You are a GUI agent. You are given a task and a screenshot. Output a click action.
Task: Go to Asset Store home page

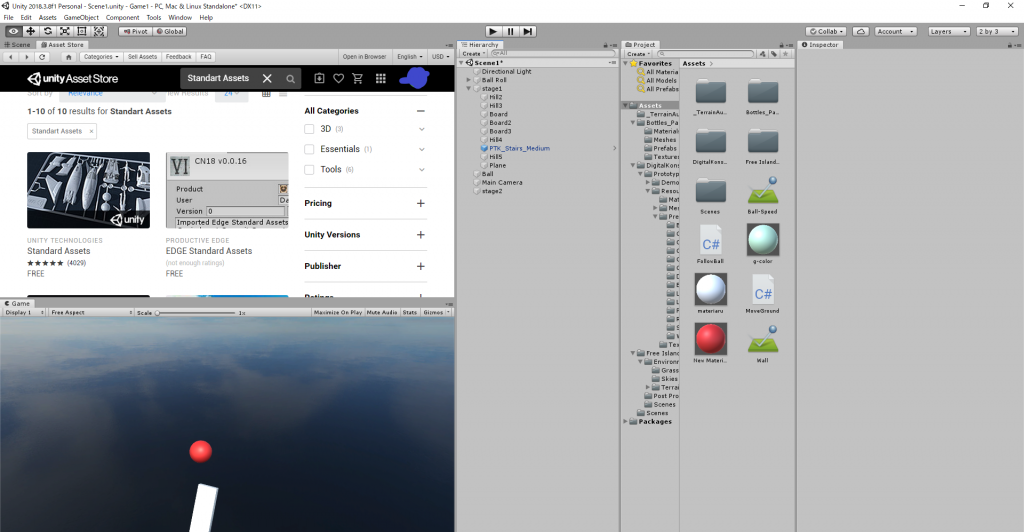click(68, 57)
